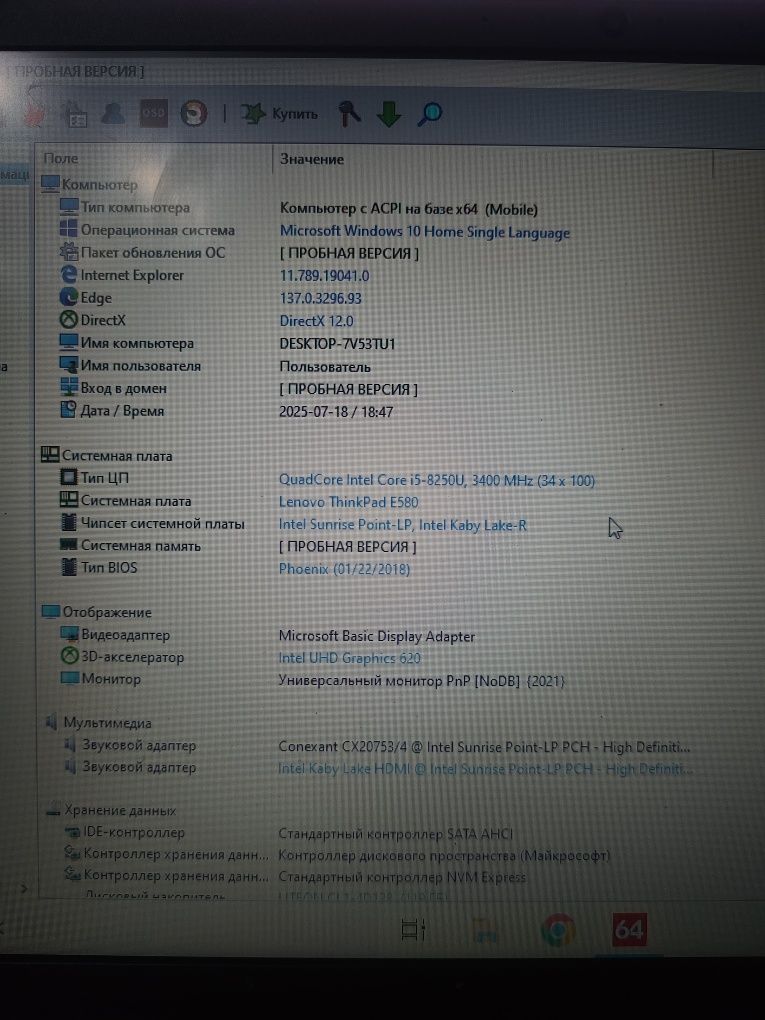Open the Edge version 137.0.3296.93 link
Image resolution: width=765 pixels, height=1020 pixels.
pos(320,299)
